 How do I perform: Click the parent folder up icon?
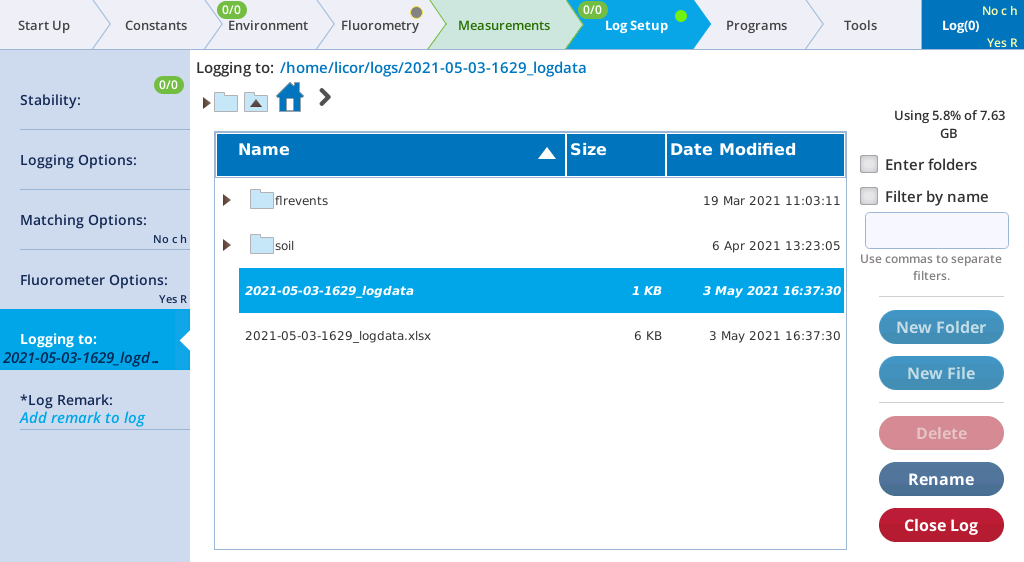tap(256, 101)
